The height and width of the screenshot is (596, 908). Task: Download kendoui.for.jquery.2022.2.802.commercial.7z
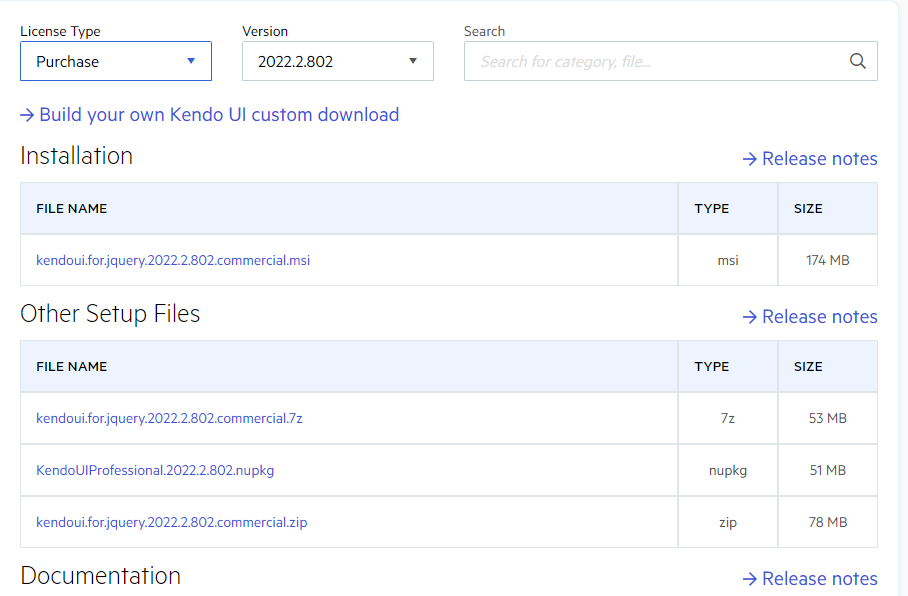(x=169, y=418)
